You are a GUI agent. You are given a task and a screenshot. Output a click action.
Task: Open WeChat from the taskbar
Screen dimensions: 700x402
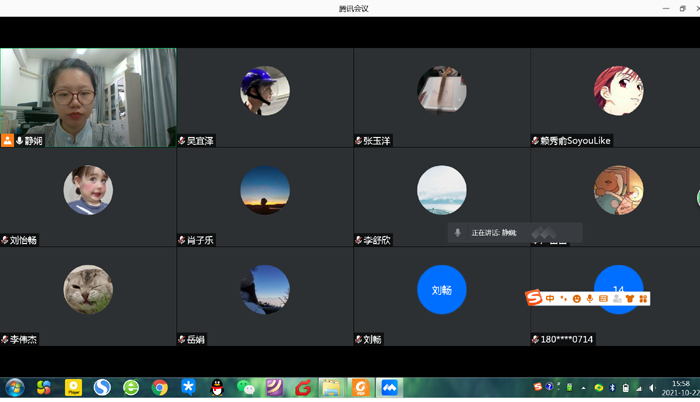pyautogui.click(x=246, y=387)
